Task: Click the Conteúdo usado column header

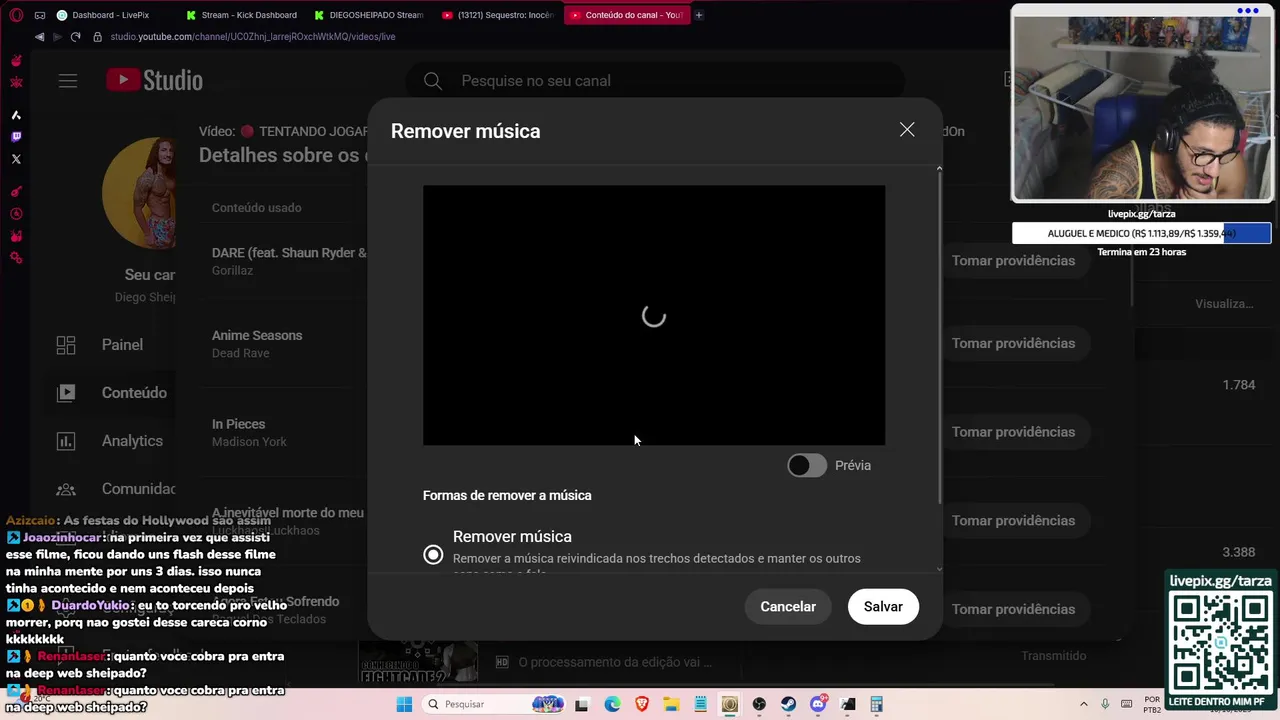Action: (256, 208)
